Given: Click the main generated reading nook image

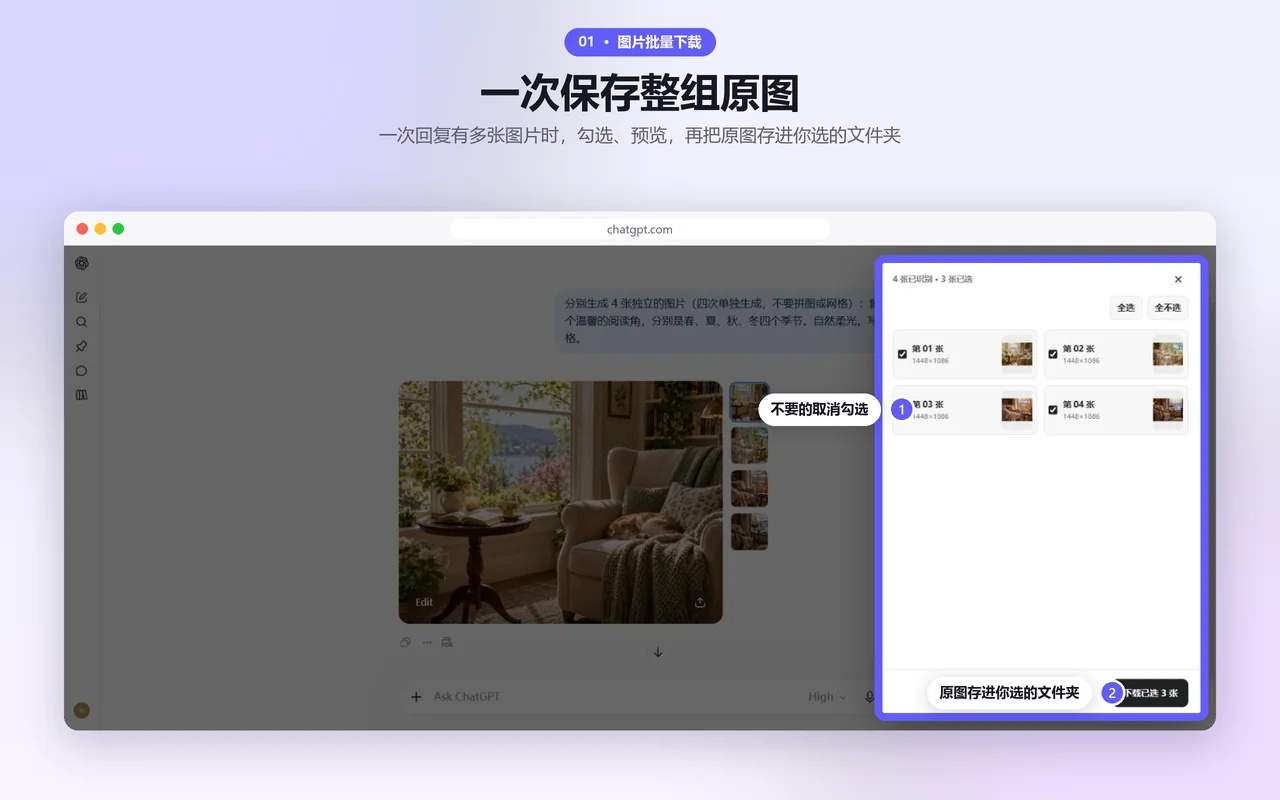Looking at the screenshot, I should pyautogui.click(x=560, y=502).
